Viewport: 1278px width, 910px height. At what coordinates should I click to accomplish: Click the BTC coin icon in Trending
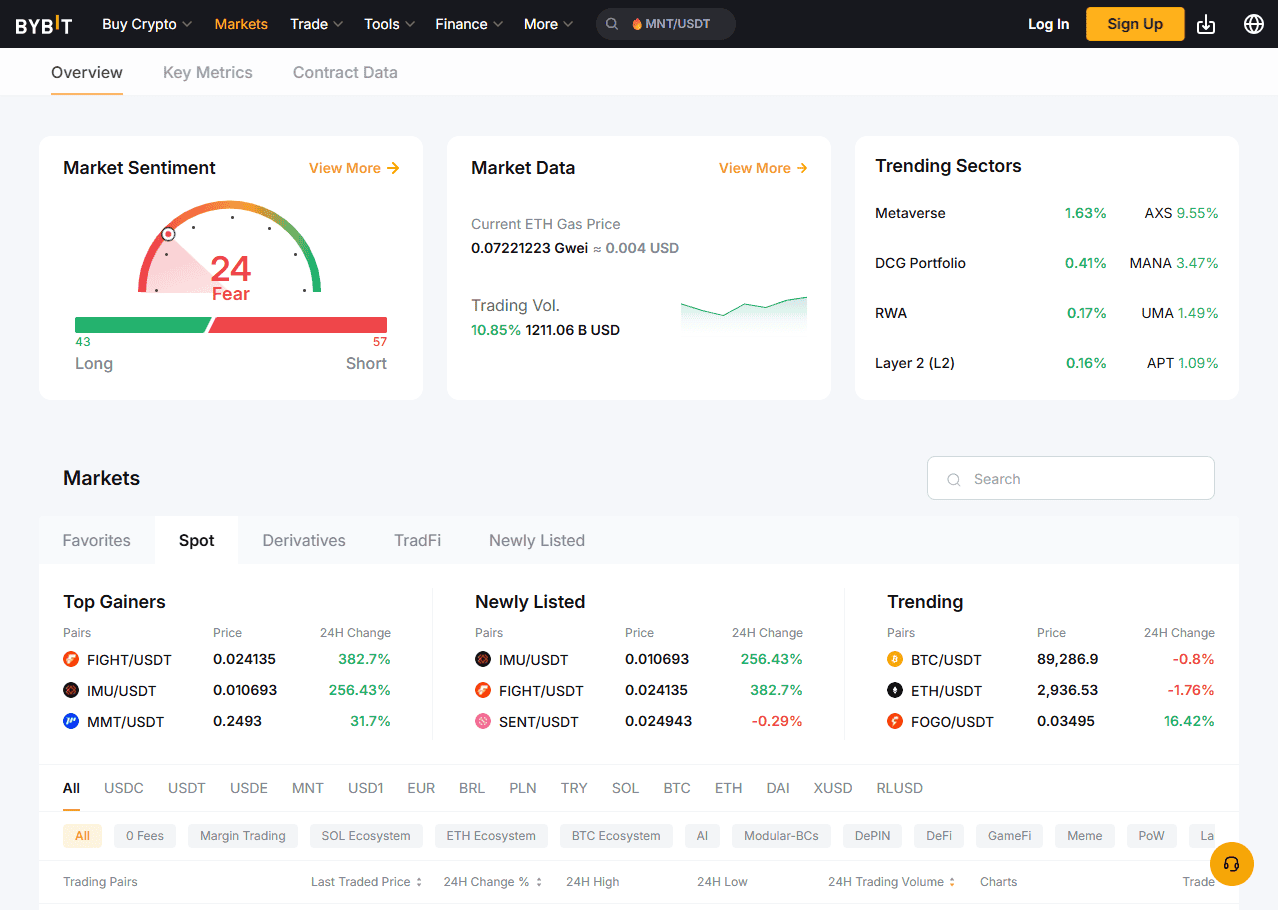(x=895, y=659)
